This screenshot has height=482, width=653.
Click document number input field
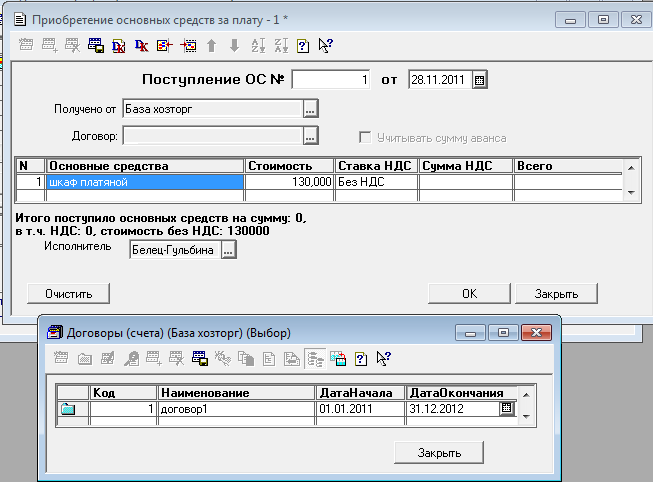tap(331, 80)
